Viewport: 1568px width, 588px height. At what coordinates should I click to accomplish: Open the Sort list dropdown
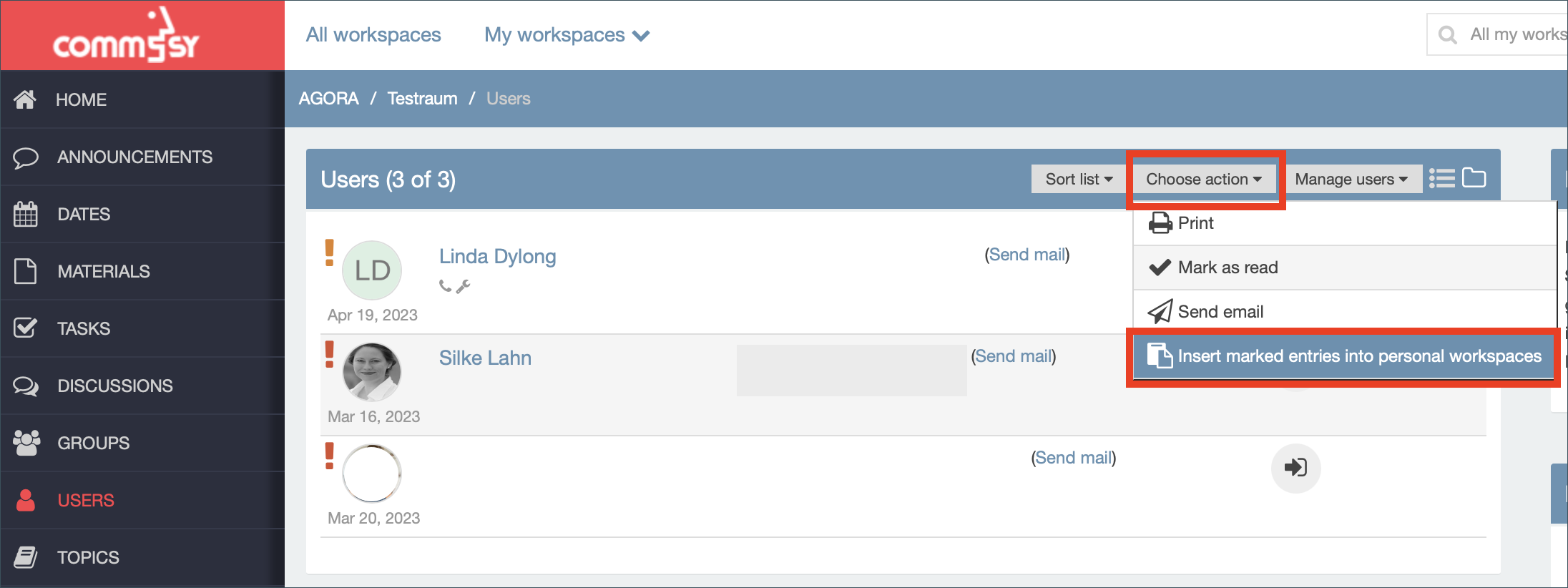(x=1078, y=179)
